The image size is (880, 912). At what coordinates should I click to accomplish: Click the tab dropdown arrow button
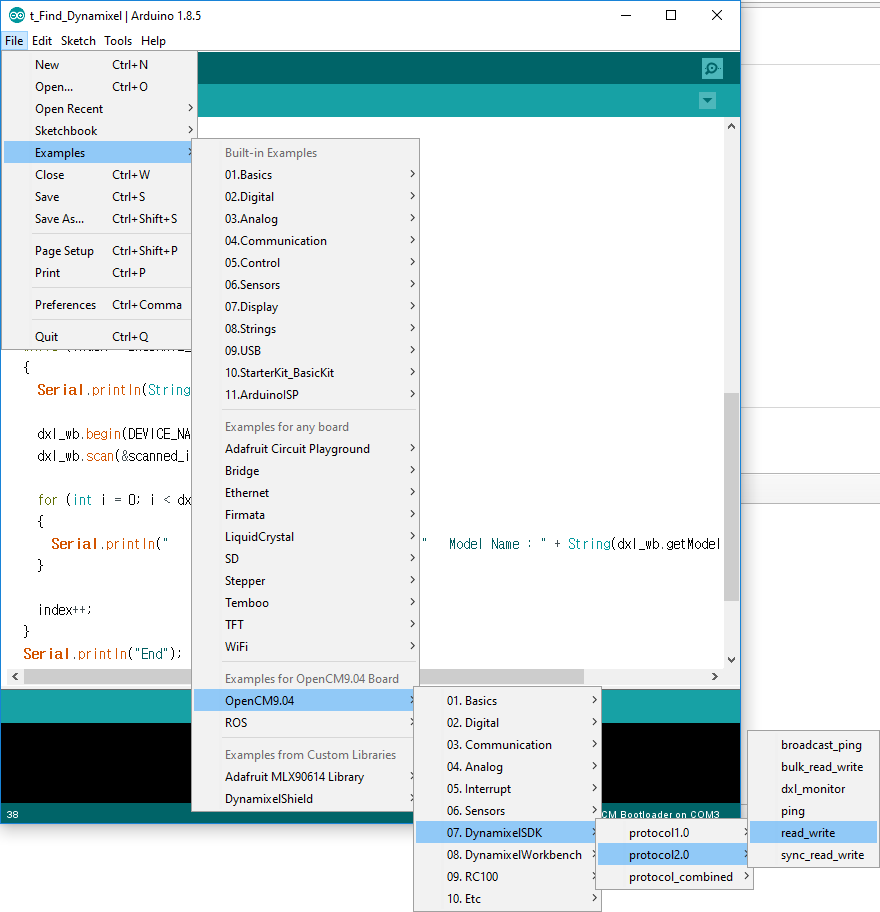click(x=707, y=101)
